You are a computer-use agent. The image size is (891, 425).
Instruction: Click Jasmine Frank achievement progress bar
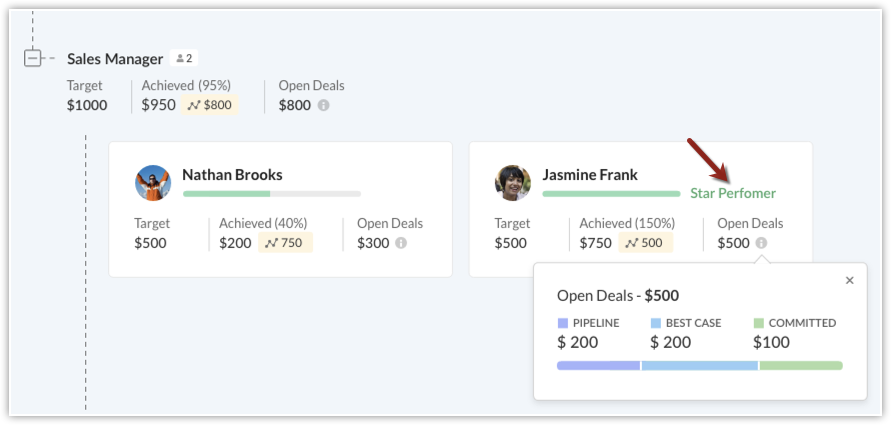click(611, 193)
